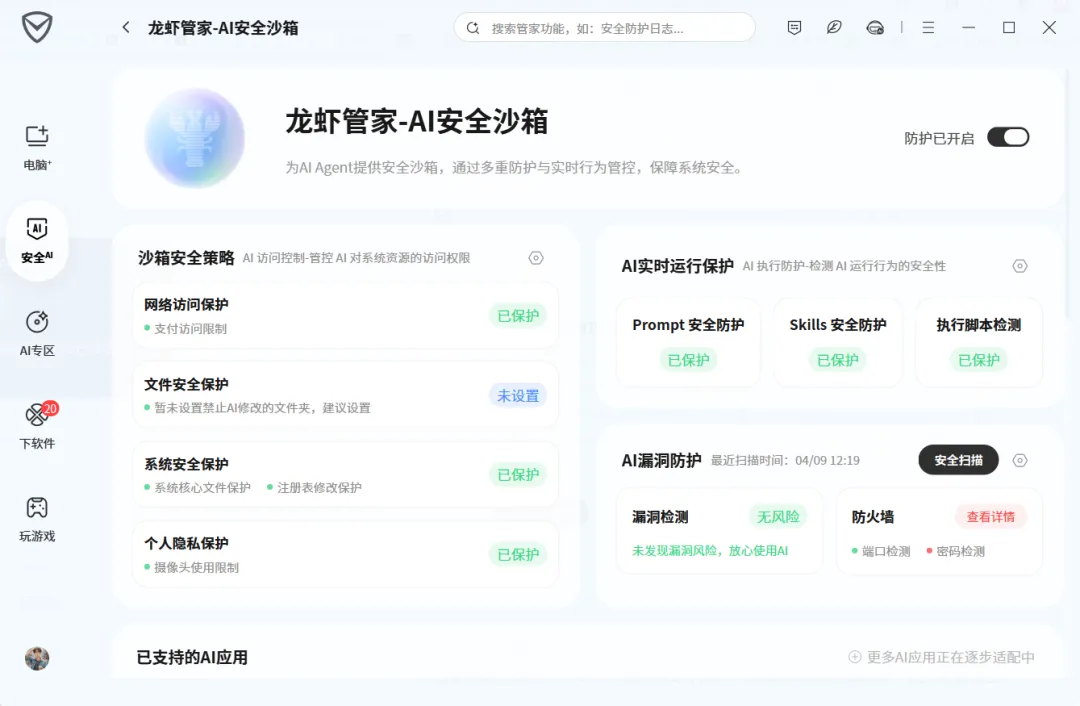Image resolution: width=1080 pixels, height=706 pixels.
Task: Click the 最近扫描时间 04/09 12:19 label
Action: (785, 460)
